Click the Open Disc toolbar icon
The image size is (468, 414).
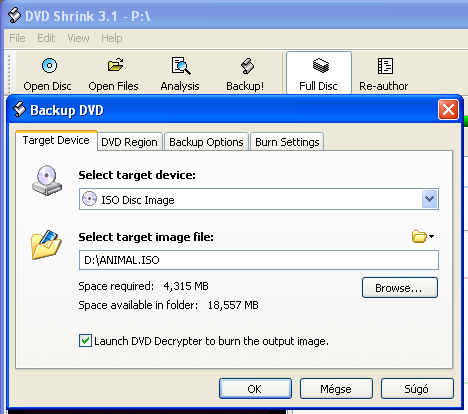pos(49,66)
